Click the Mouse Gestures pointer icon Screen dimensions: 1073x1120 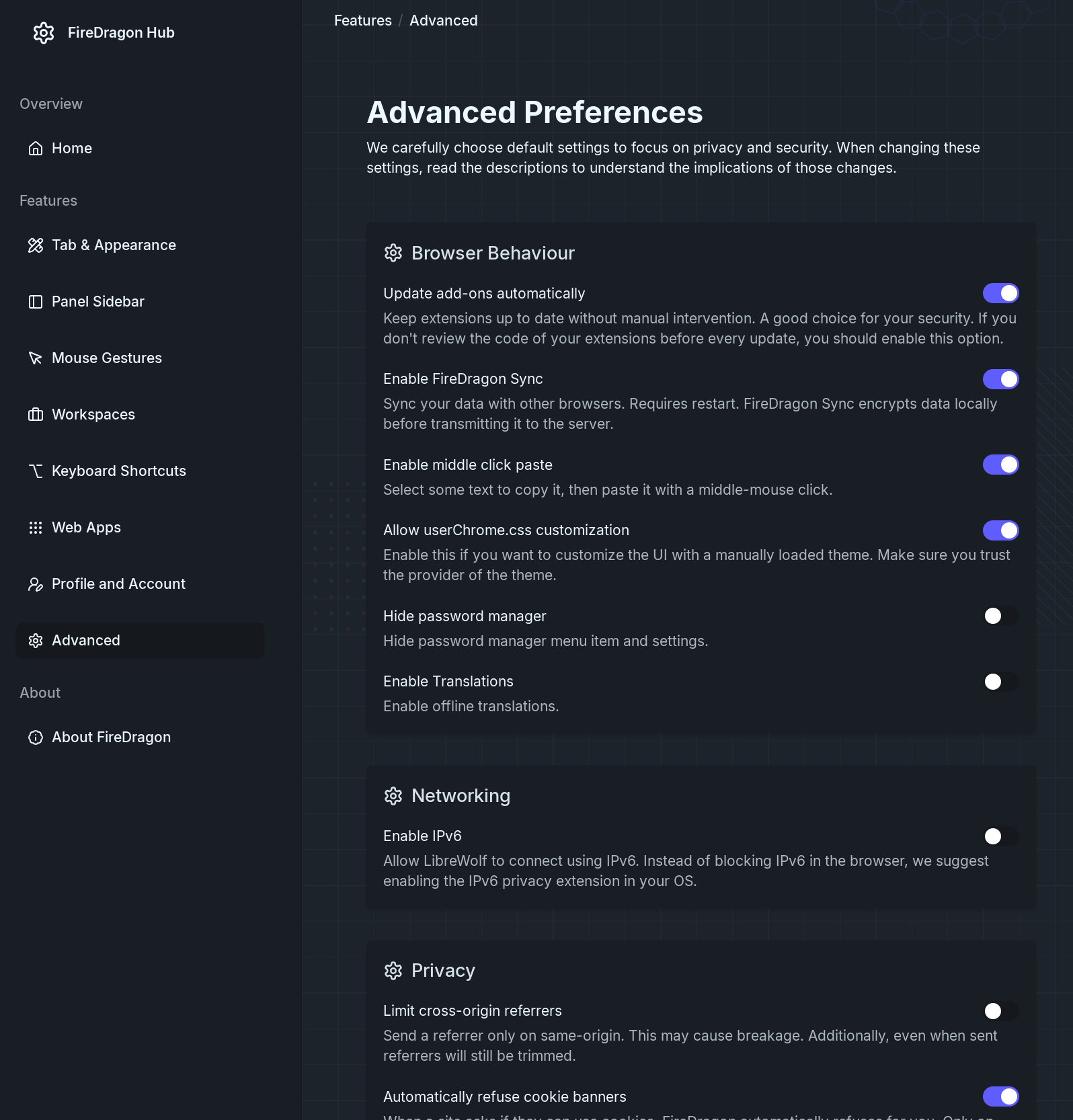[36, 358]
